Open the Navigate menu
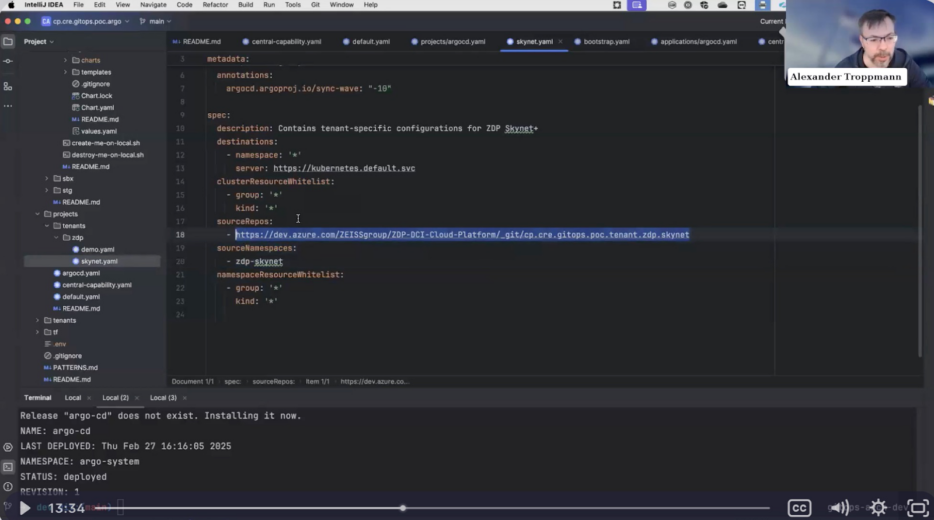Image resolution: width=934 pixels, height=520 pixels. click(153, 5)
